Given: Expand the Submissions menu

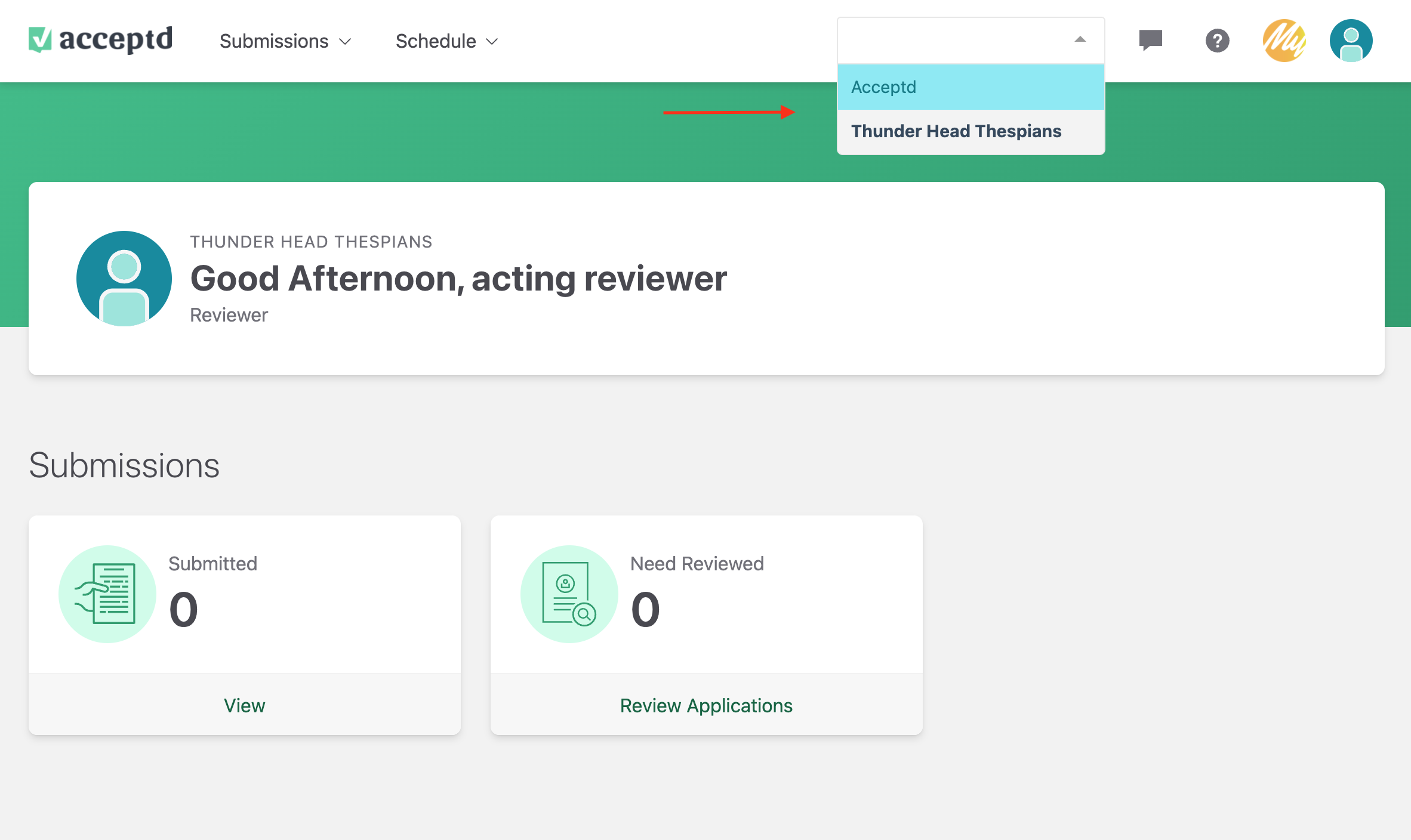Looking at the screenshot, I should tap(285, 41).
